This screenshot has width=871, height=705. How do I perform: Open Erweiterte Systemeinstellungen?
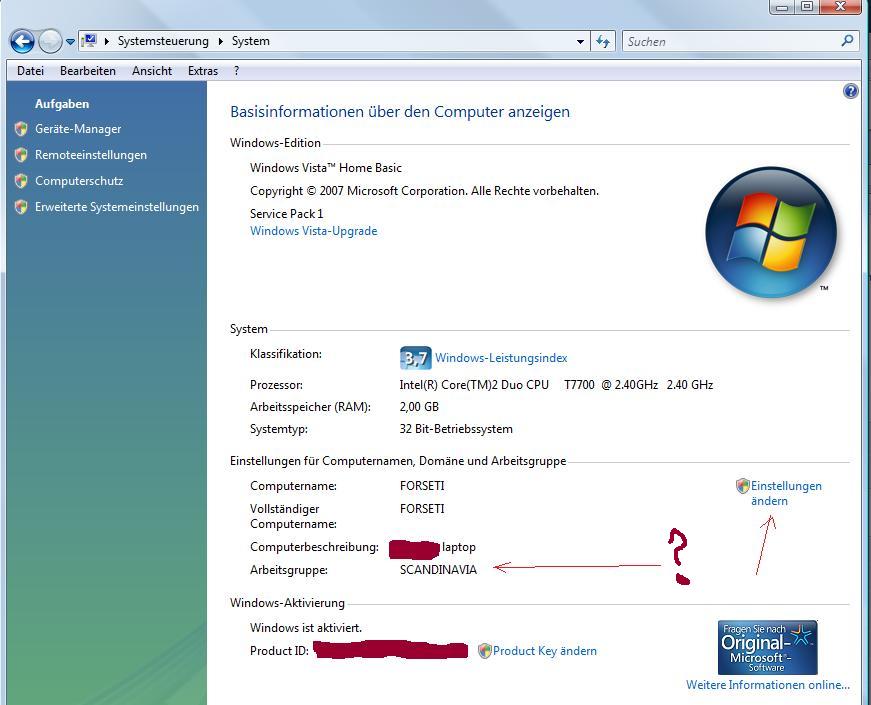[x=117, y=207]
